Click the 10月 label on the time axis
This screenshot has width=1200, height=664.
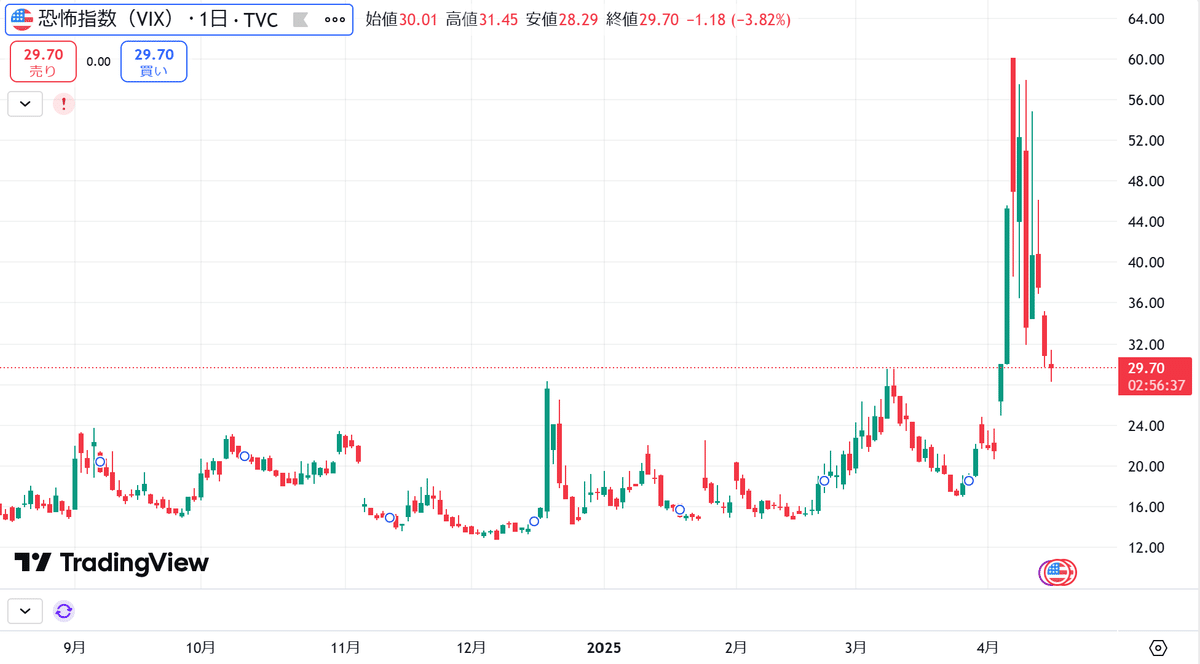click(201, 648)
